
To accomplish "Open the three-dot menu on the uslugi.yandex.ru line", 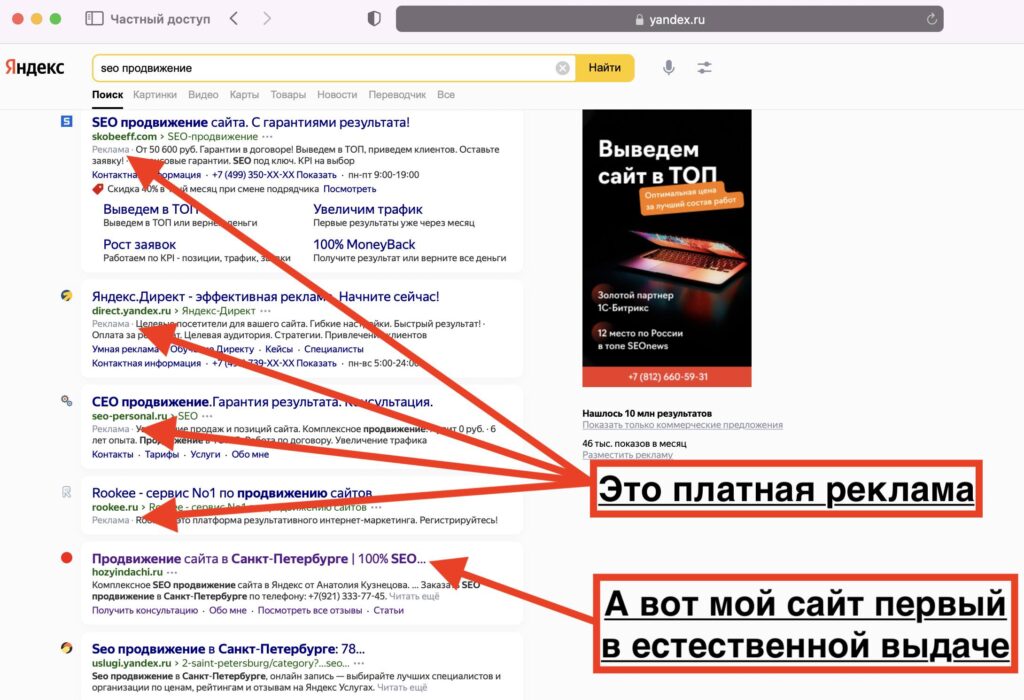I will [x=359, y=663].
